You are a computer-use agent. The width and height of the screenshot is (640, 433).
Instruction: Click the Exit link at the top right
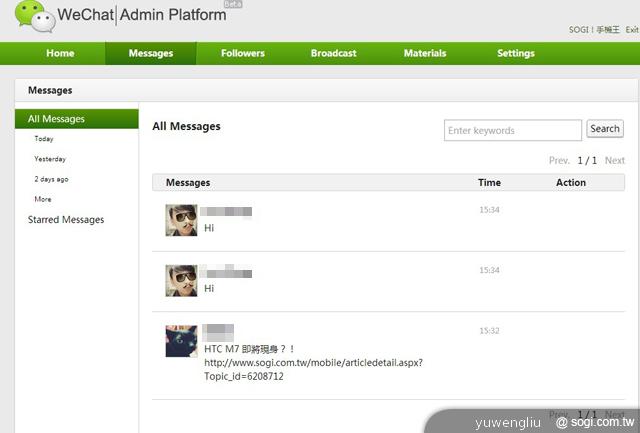632,30
